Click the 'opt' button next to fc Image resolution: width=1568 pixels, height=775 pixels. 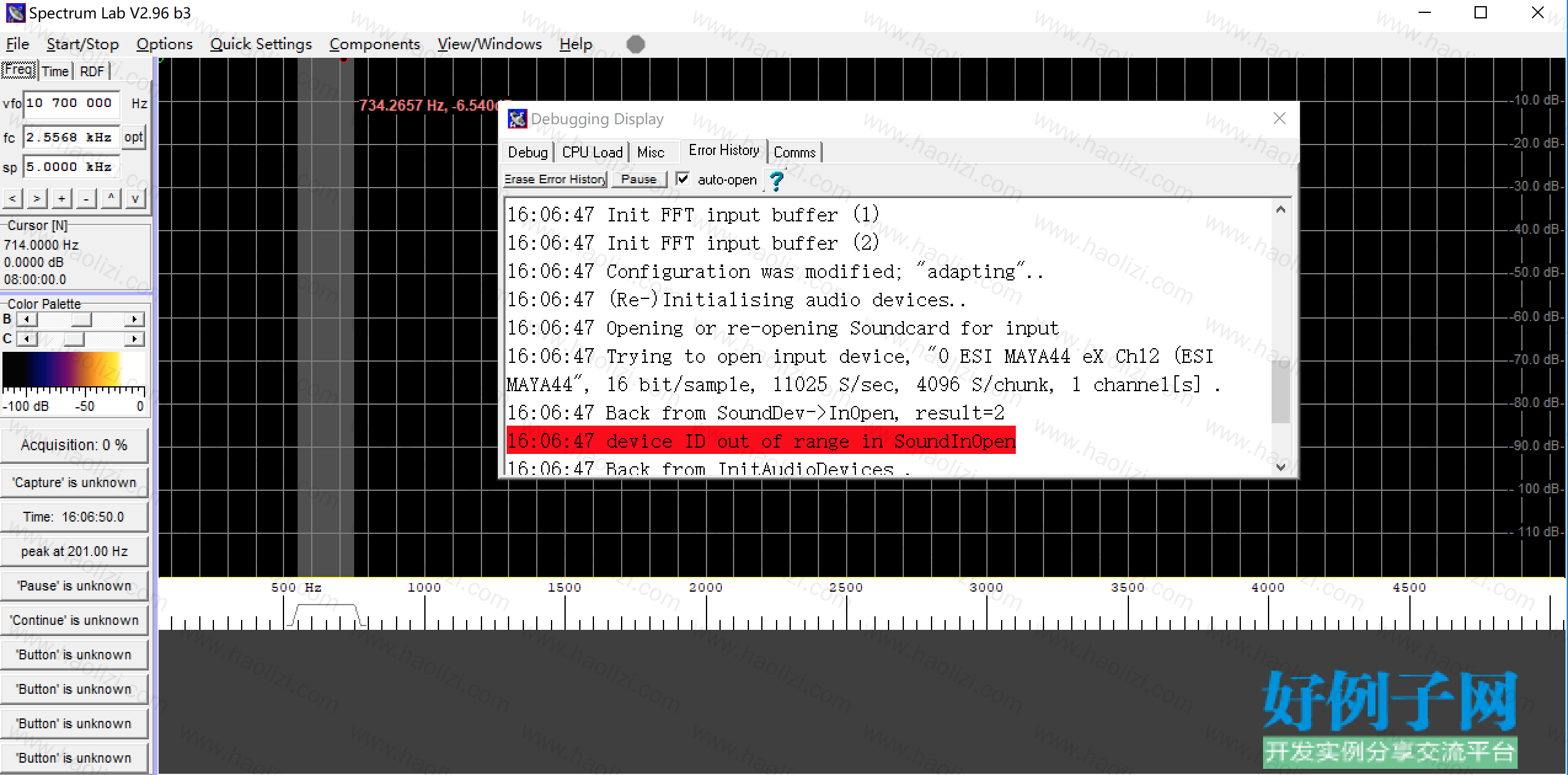coord(133,137)
